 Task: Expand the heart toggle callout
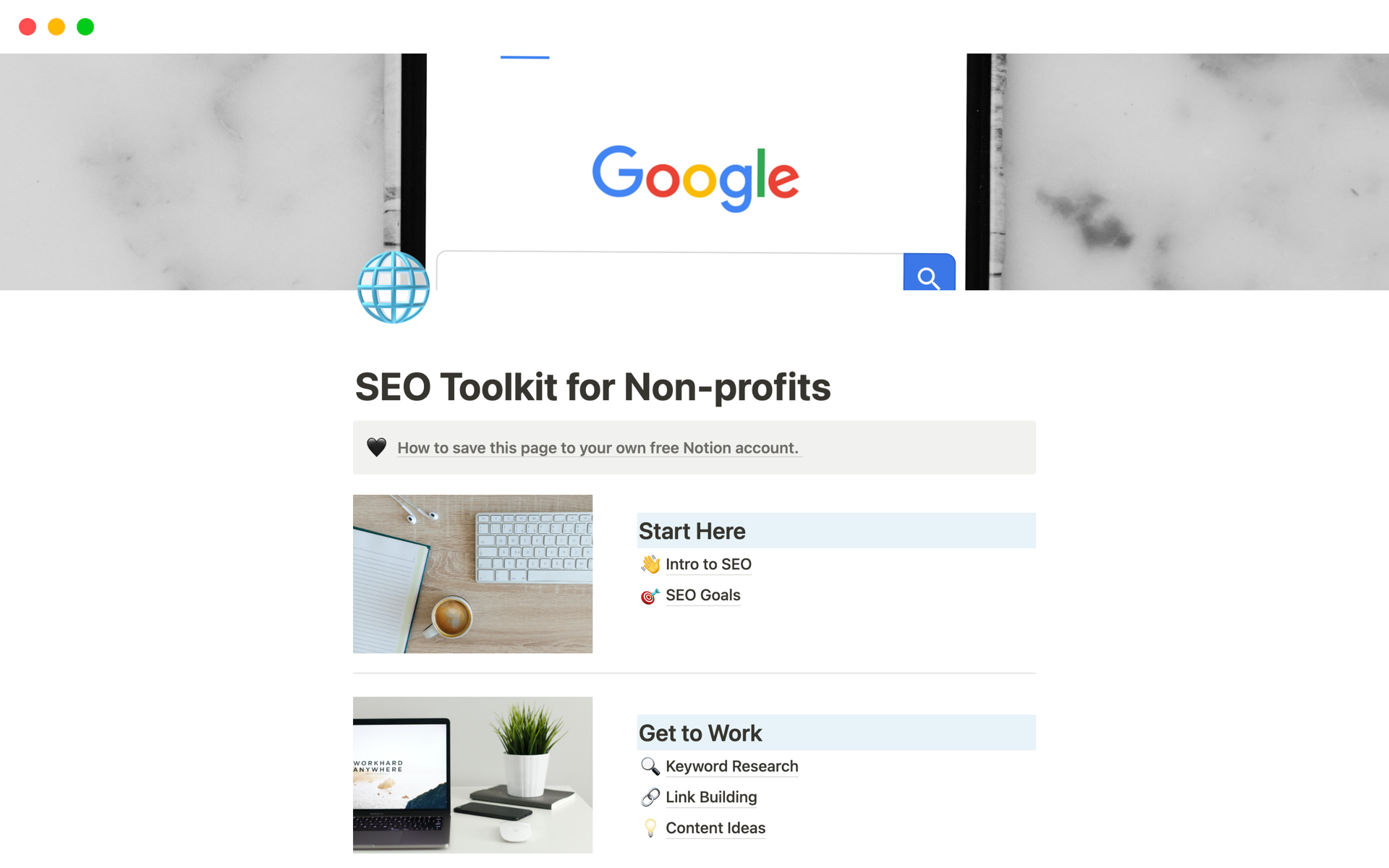tap(375, 447)
